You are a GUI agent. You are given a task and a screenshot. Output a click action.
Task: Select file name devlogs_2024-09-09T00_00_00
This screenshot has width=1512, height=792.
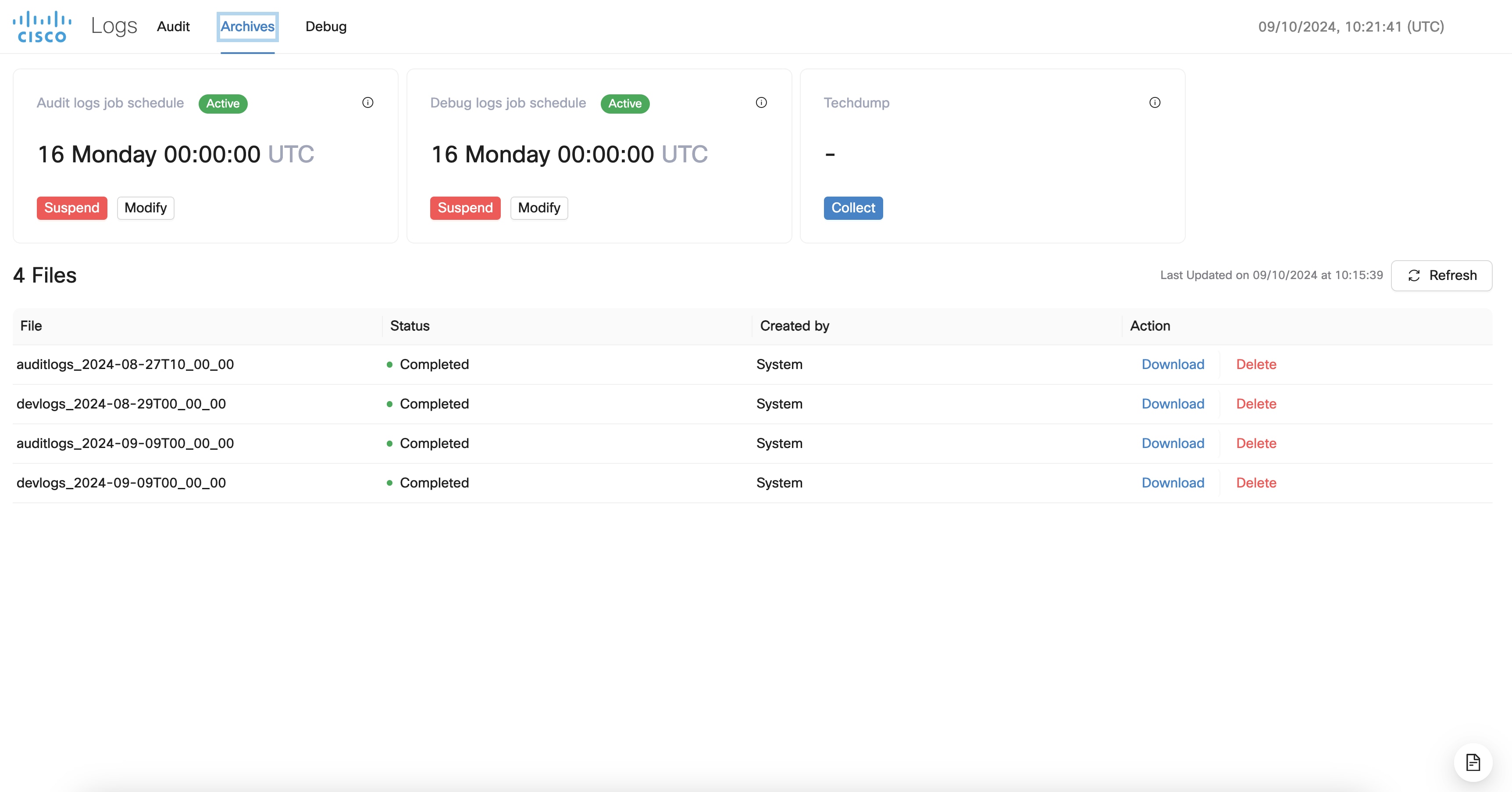pyautogui.click(x=121, y=483)
